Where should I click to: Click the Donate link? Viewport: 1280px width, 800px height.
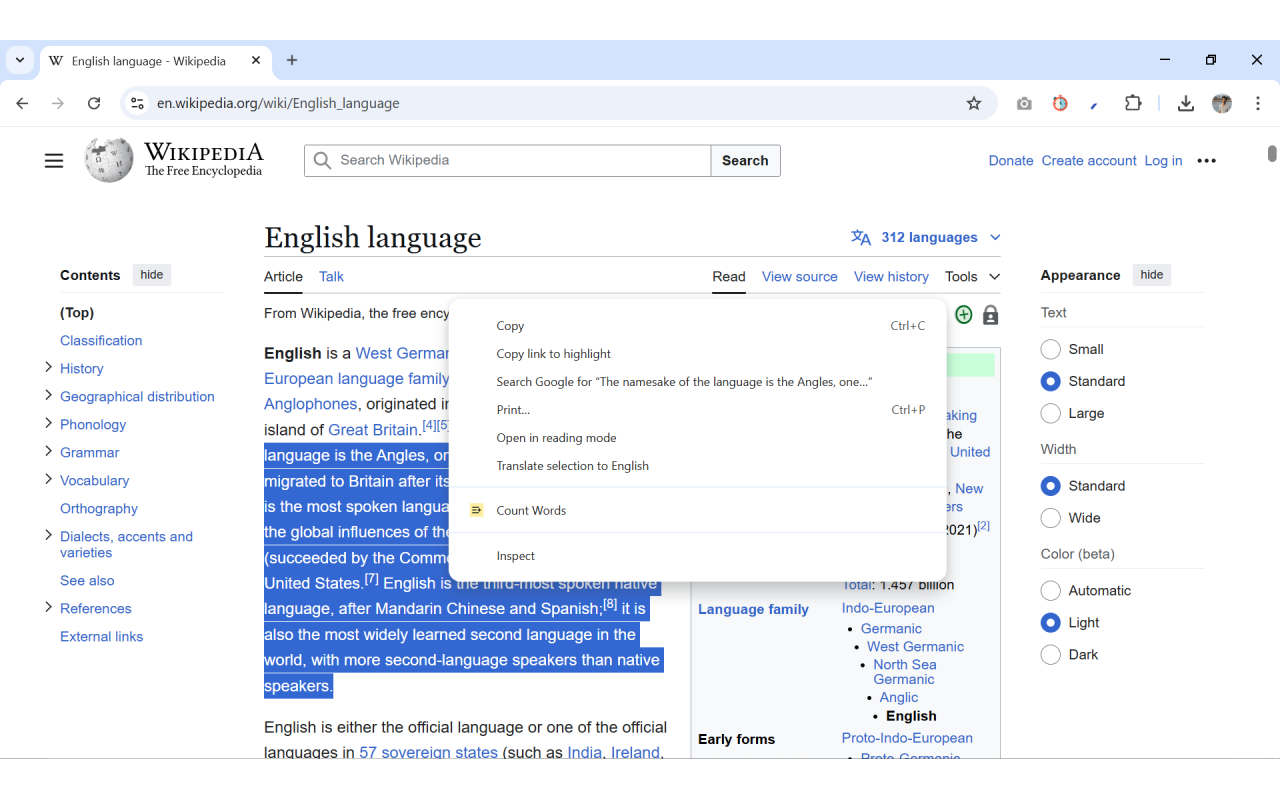pos(1011,160)
